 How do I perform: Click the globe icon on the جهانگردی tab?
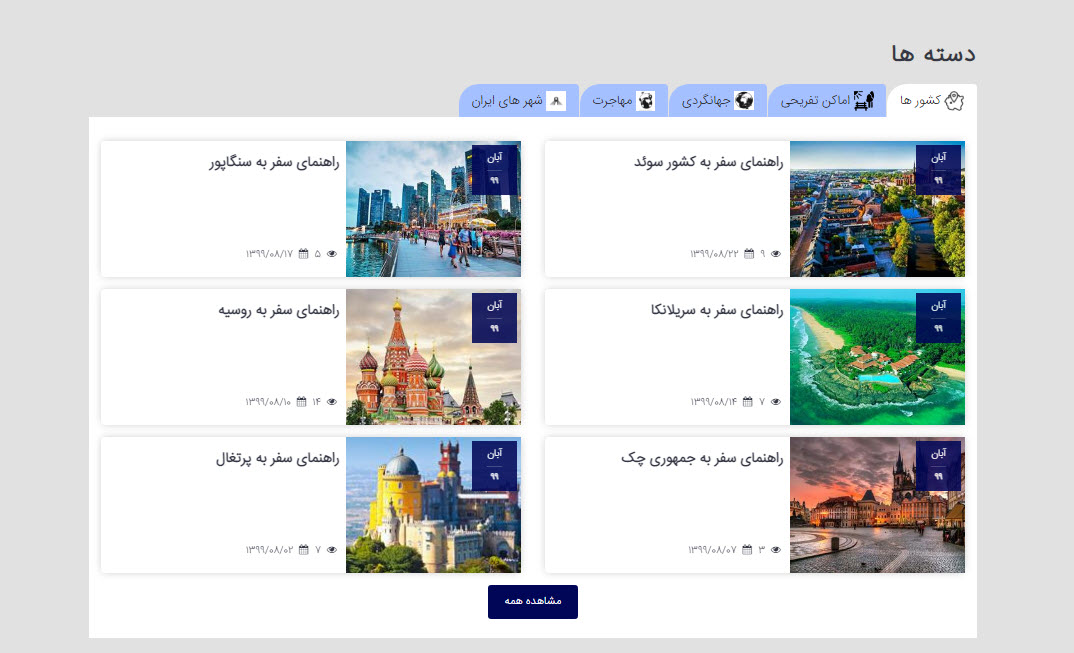pyautogui.click(x=744, y=100)
